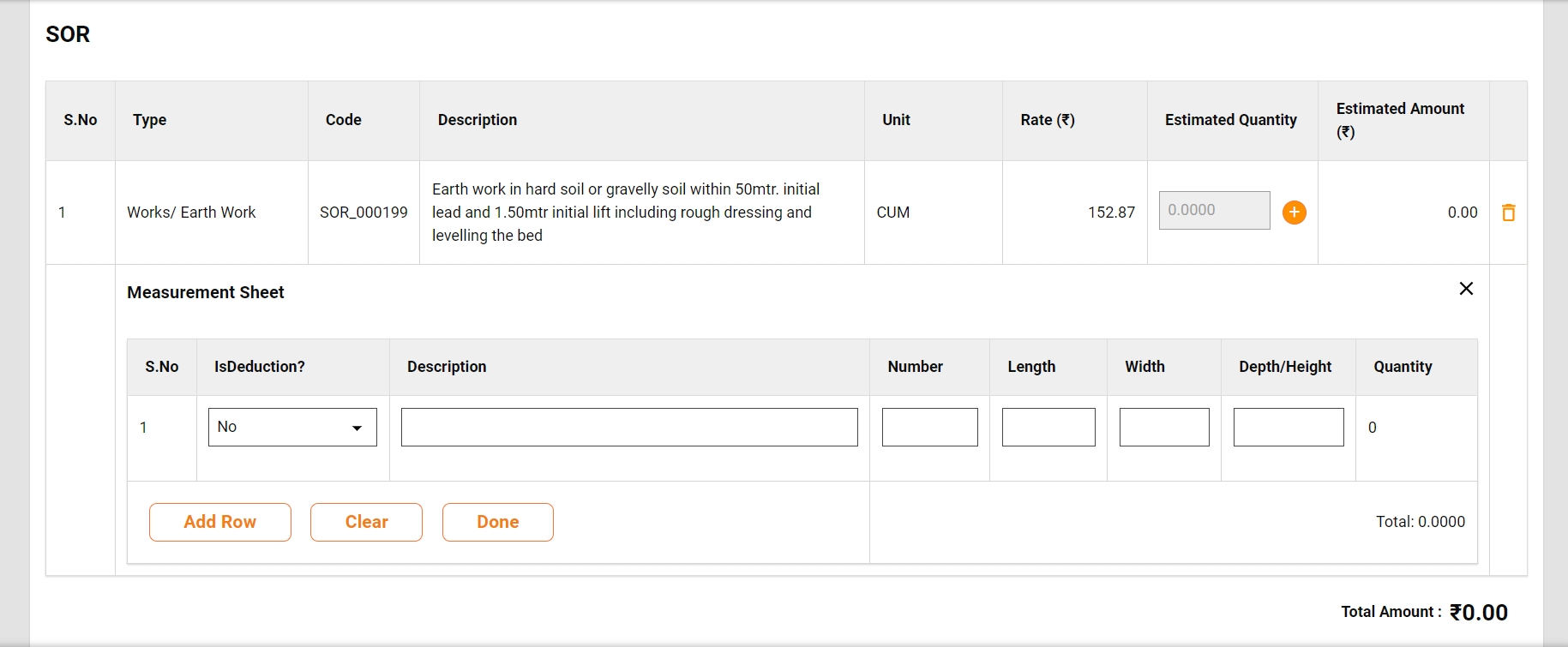Image resolution: width=1568 pixels, height=647 pixels.
Task: Click the Number input box
Action: coord(929,427)
